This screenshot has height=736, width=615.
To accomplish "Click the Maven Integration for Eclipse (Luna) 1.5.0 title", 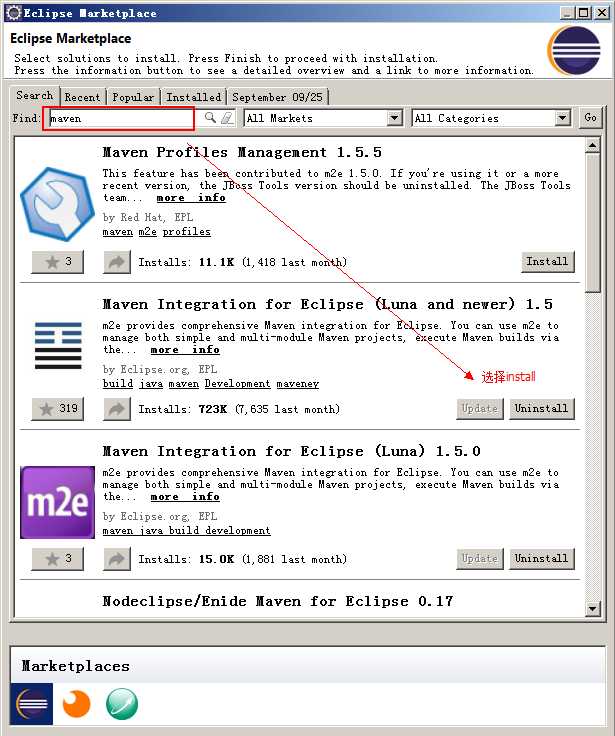I will tap(291, 452).
